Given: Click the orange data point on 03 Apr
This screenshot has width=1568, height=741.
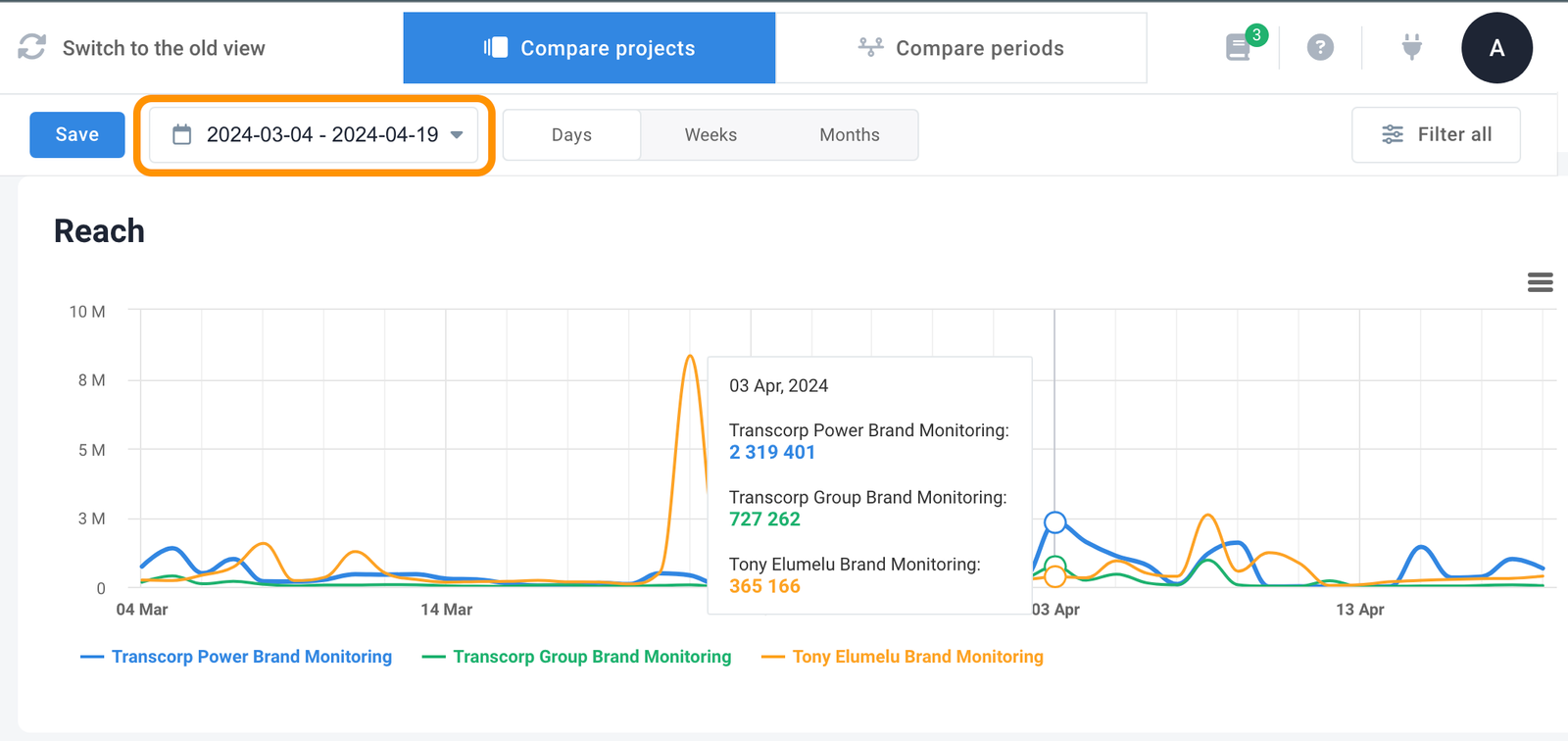Looking at the screenshot, I should point(1054,576).
